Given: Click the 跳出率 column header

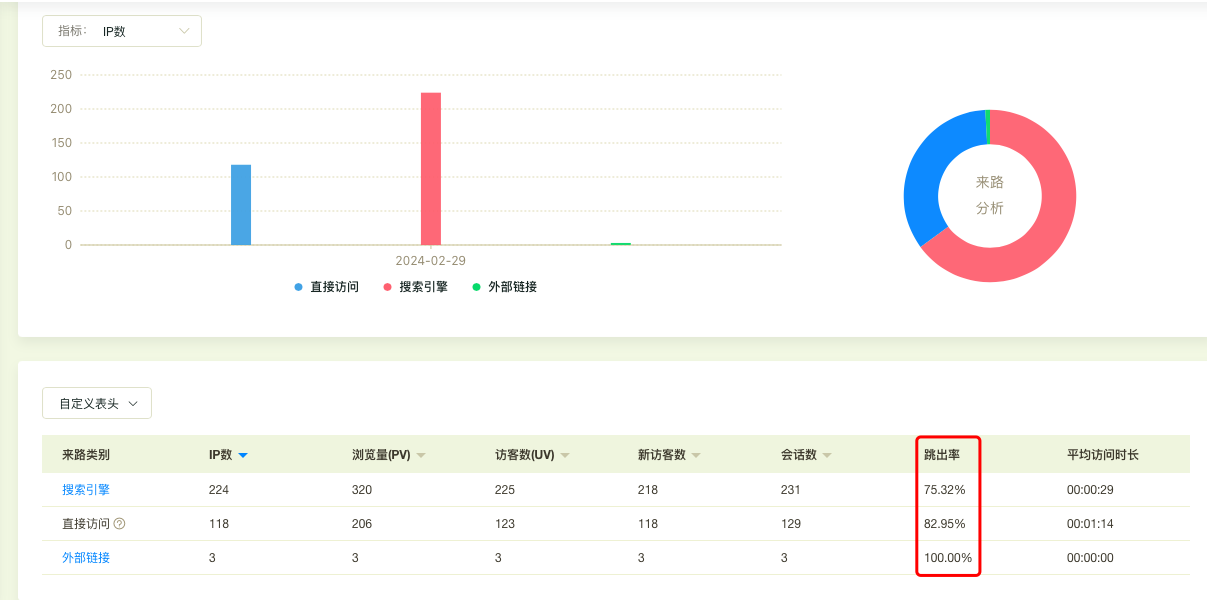Looking at the screenshot, I should pos(942,455).
